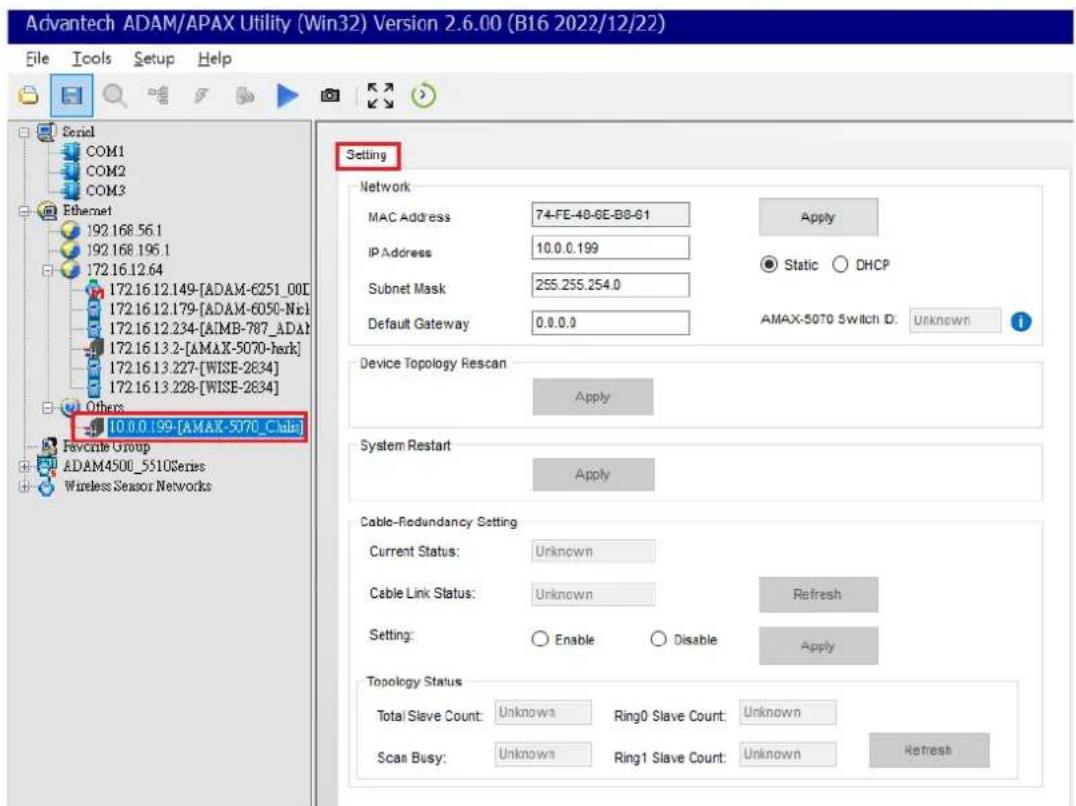Viewport: 1076px width, 806px height.
Task: Click Apply button in Network section
Action: (818, 217)
